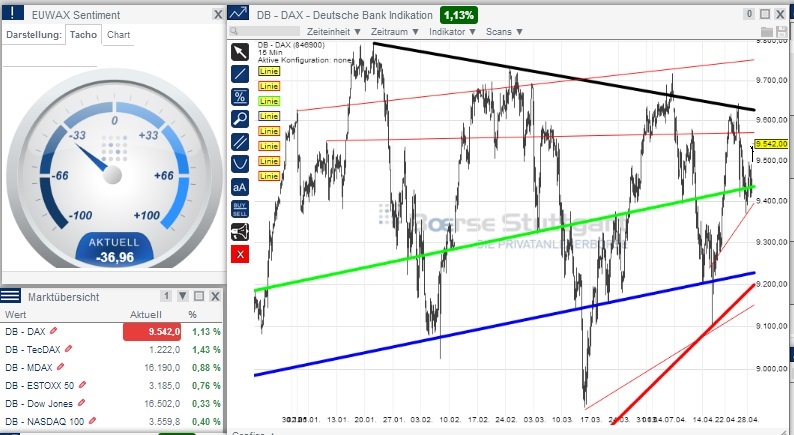
Task: Open the folder icon to load chart
Action: [x=767, y=31]
